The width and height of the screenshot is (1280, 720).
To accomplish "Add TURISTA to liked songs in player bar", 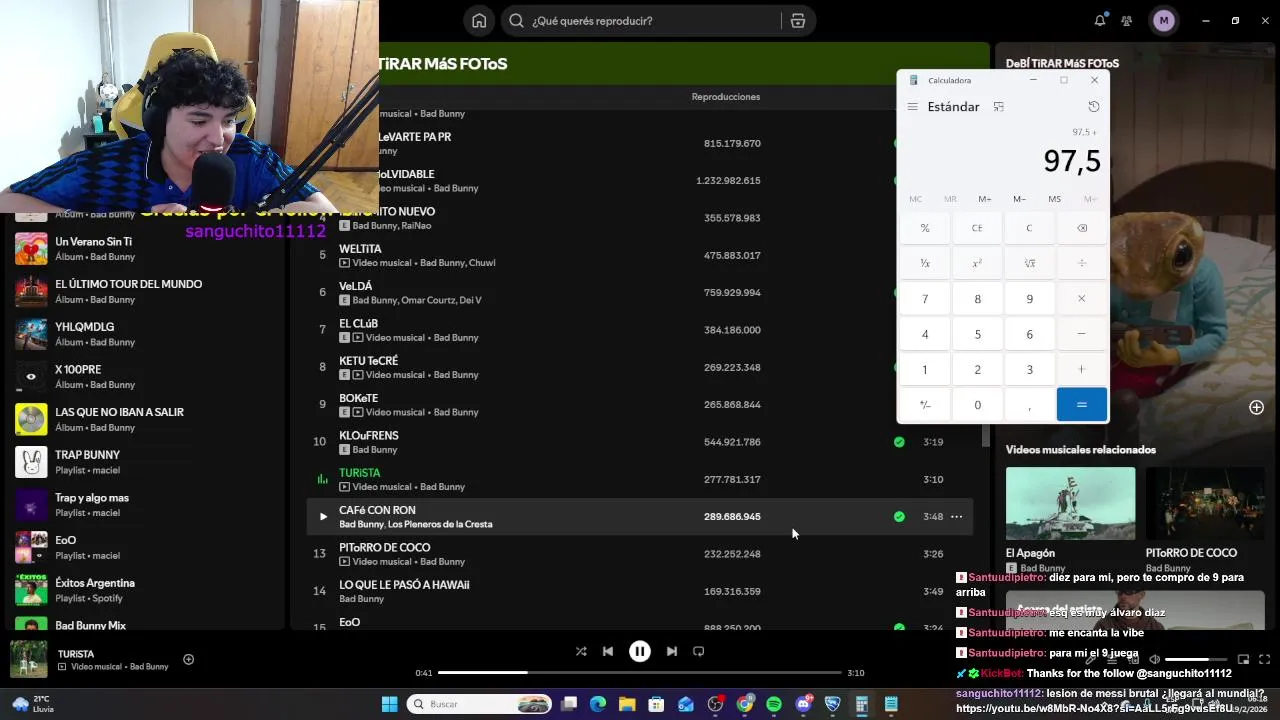I will point(188,659).
